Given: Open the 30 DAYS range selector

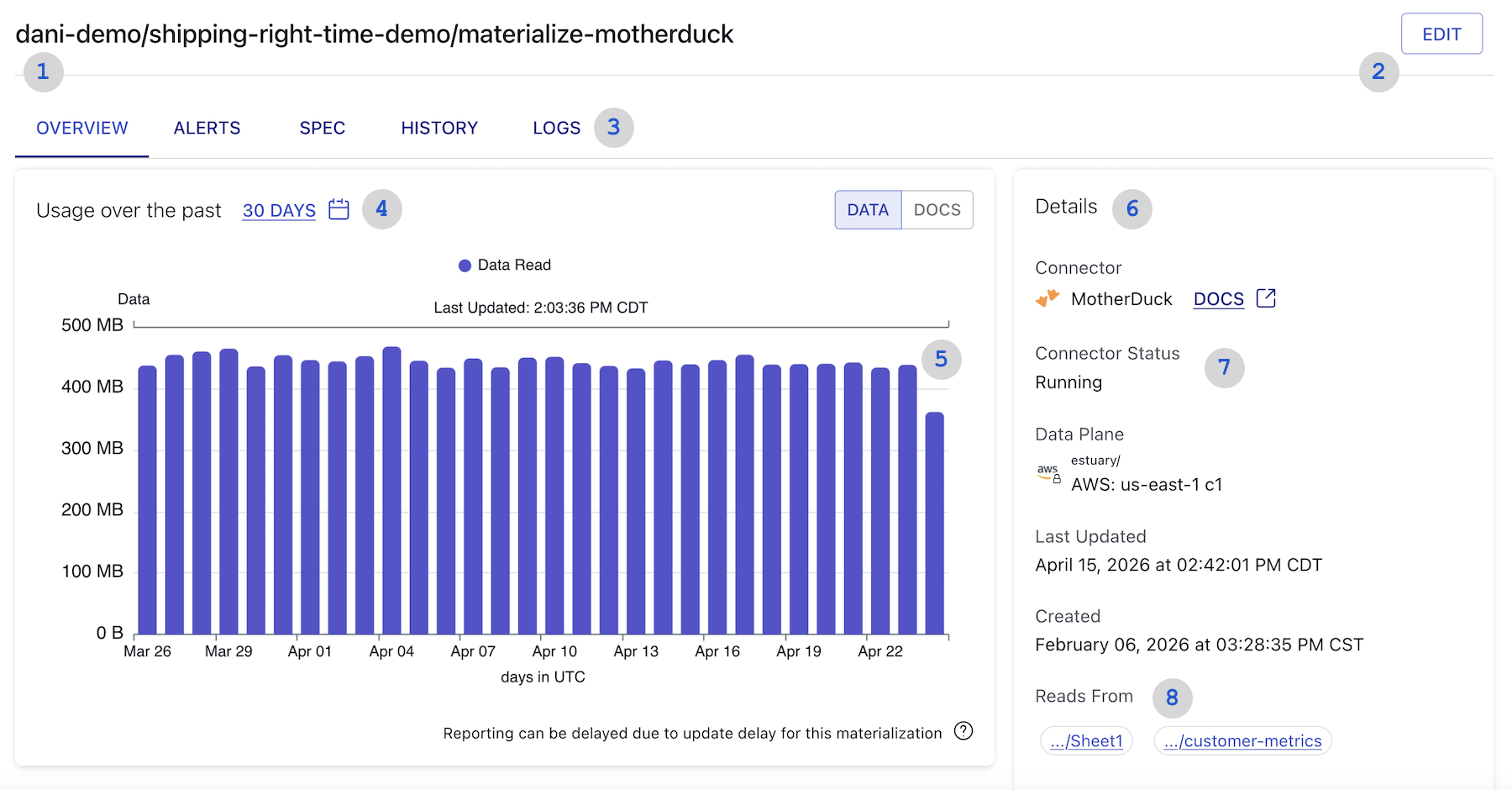Looking at the screenshot, I should (279, 211).
